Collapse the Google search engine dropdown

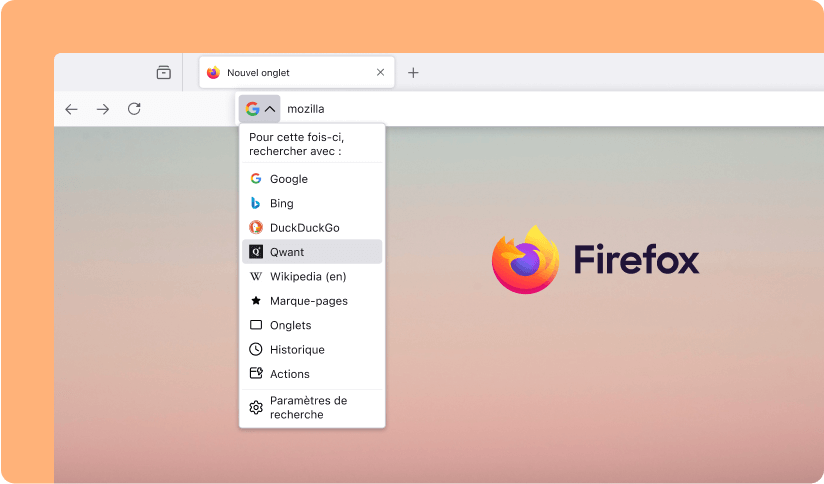click(x=260, y=109)
